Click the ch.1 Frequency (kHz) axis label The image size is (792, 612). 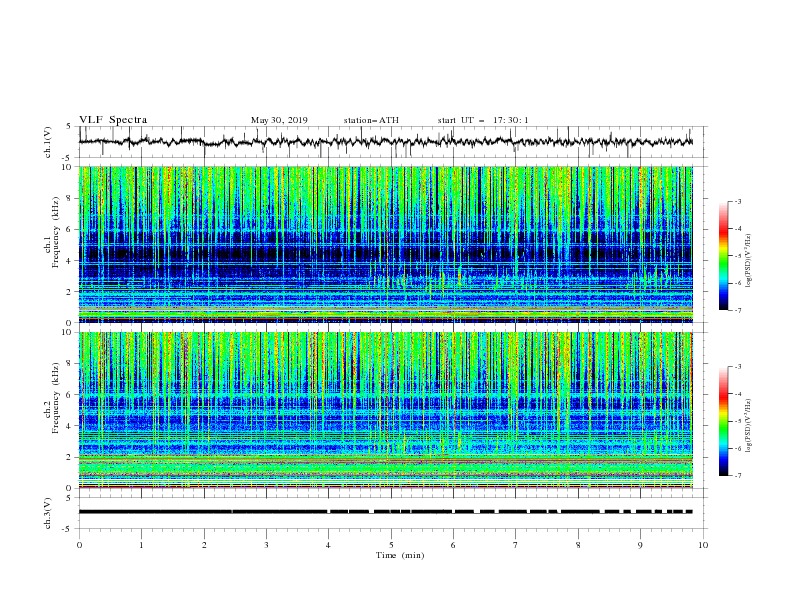point(52,230)
